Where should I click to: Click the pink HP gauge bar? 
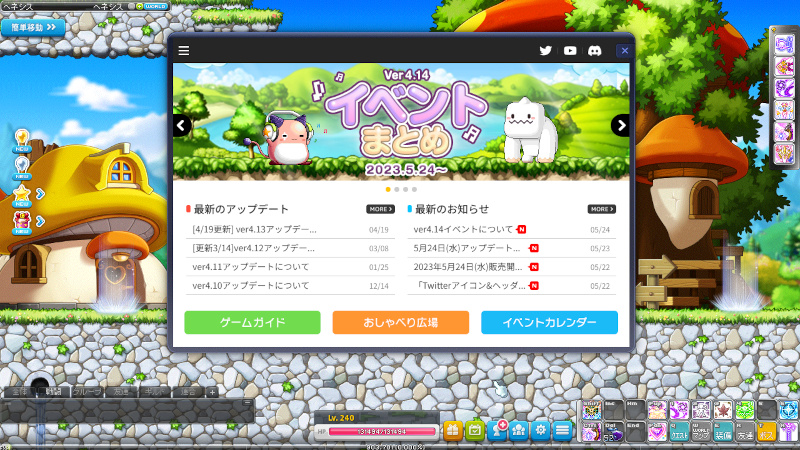pos(382,432)
